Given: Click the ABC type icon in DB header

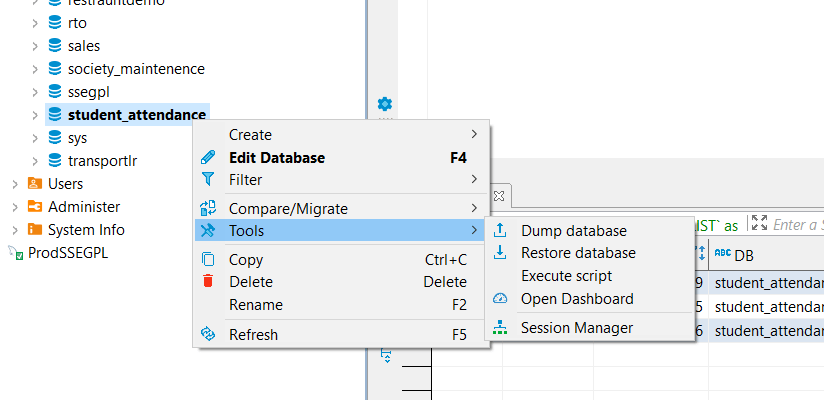Looking at the screenshot, I should tap(723, 252).
